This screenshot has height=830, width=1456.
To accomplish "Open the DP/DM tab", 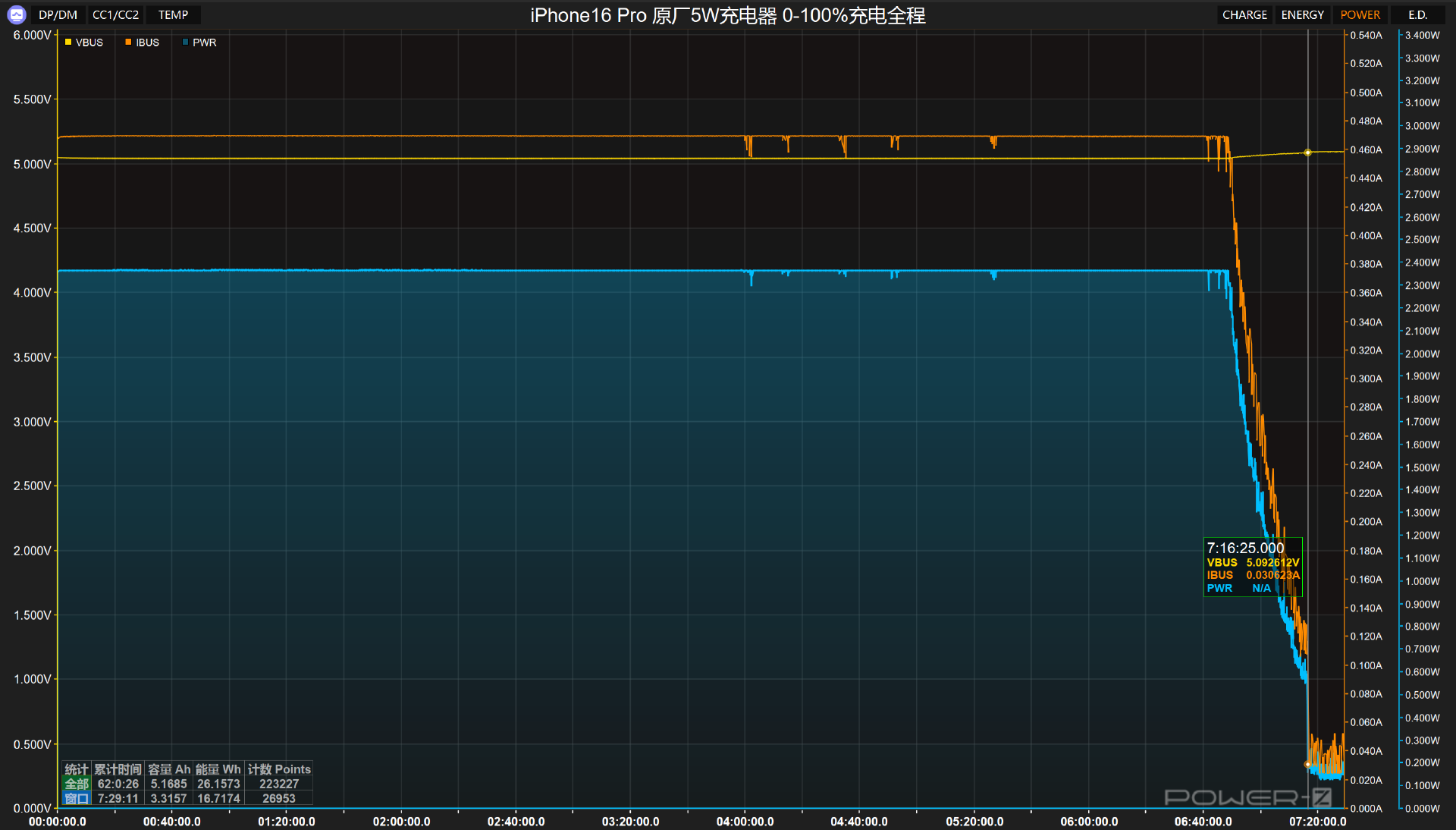I will (x=58, y=14).
